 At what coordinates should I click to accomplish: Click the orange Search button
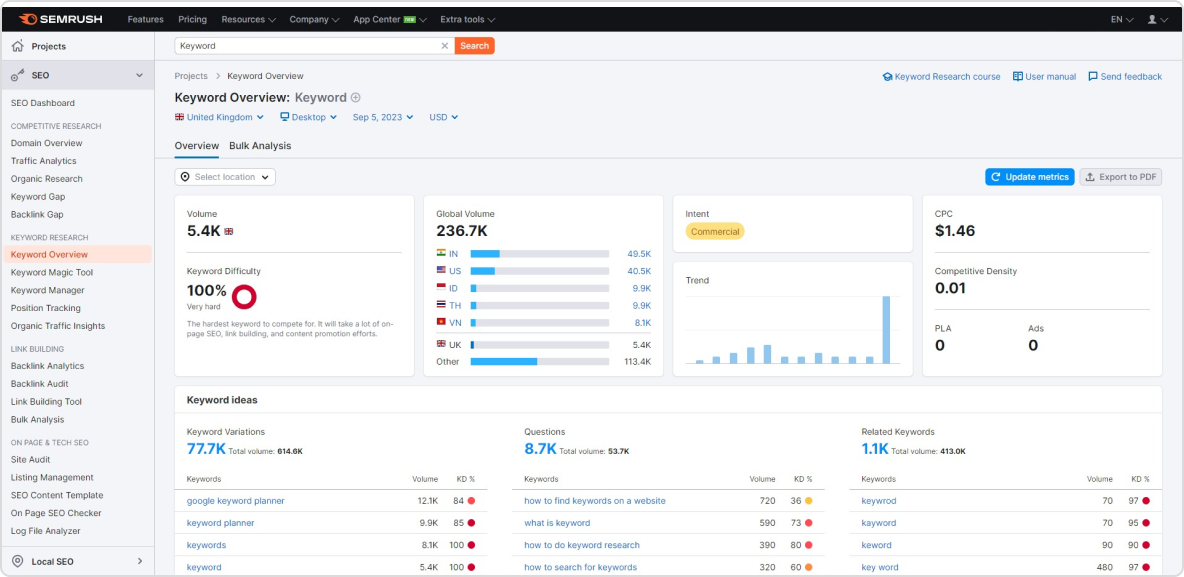pyautogui.click(x=474, y=46)
